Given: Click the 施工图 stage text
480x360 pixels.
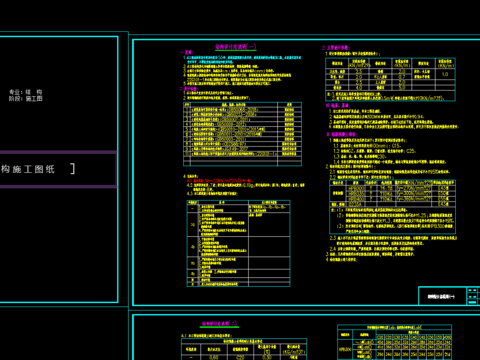Looking at the screenshot, I should pos(34,98).
